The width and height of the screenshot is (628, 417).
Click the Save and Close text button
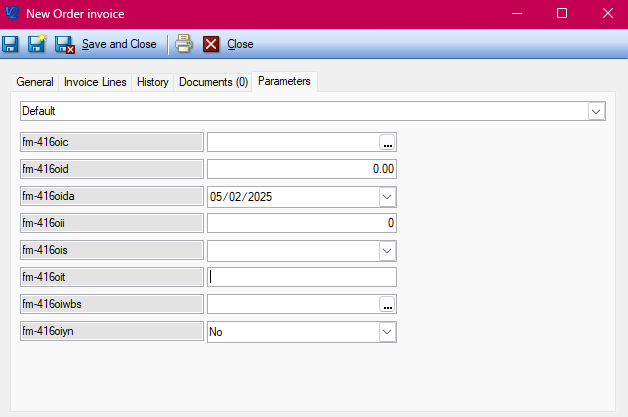pos(119,44)
